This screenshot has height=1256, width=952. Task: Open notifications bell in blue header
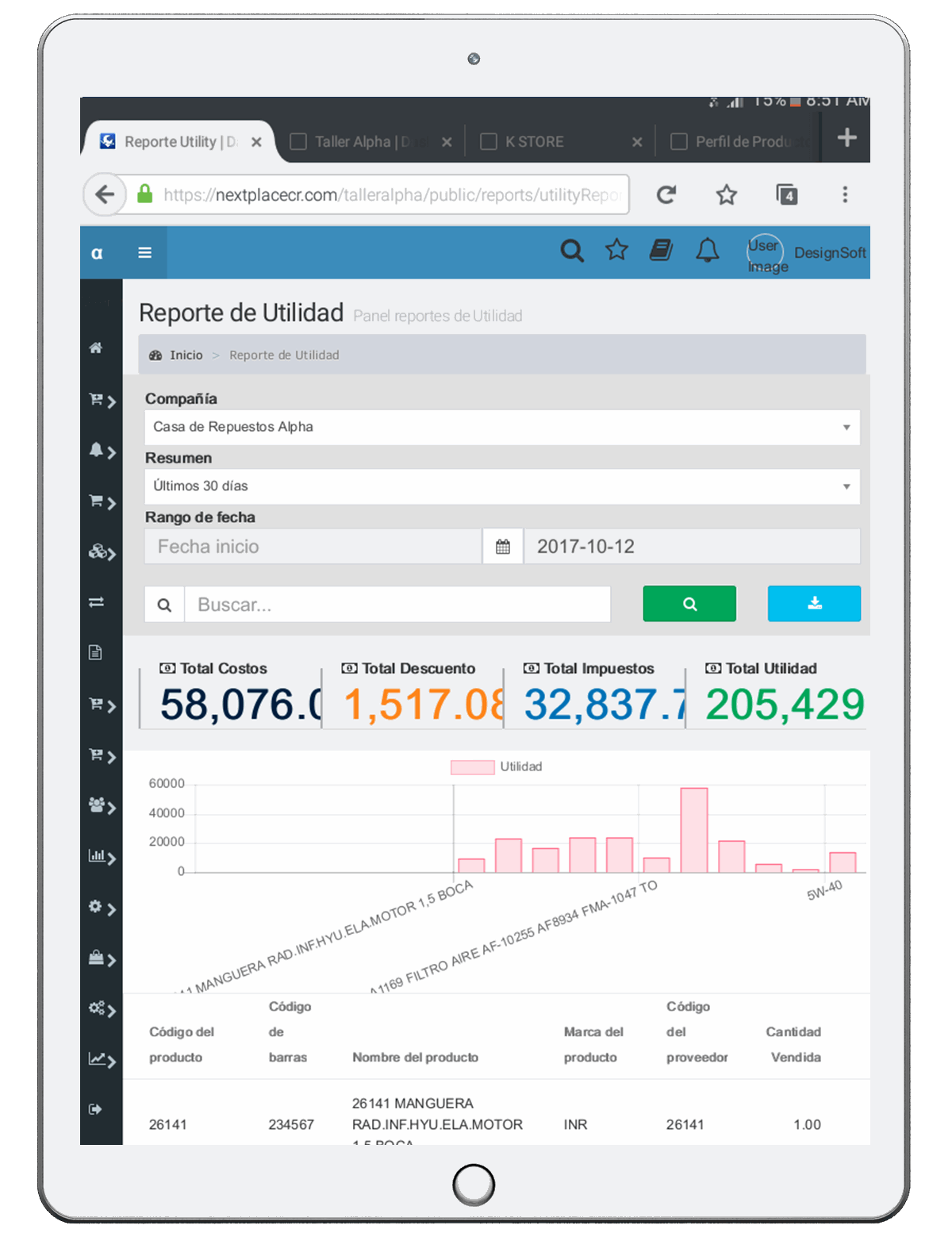(x=708, y=250)
